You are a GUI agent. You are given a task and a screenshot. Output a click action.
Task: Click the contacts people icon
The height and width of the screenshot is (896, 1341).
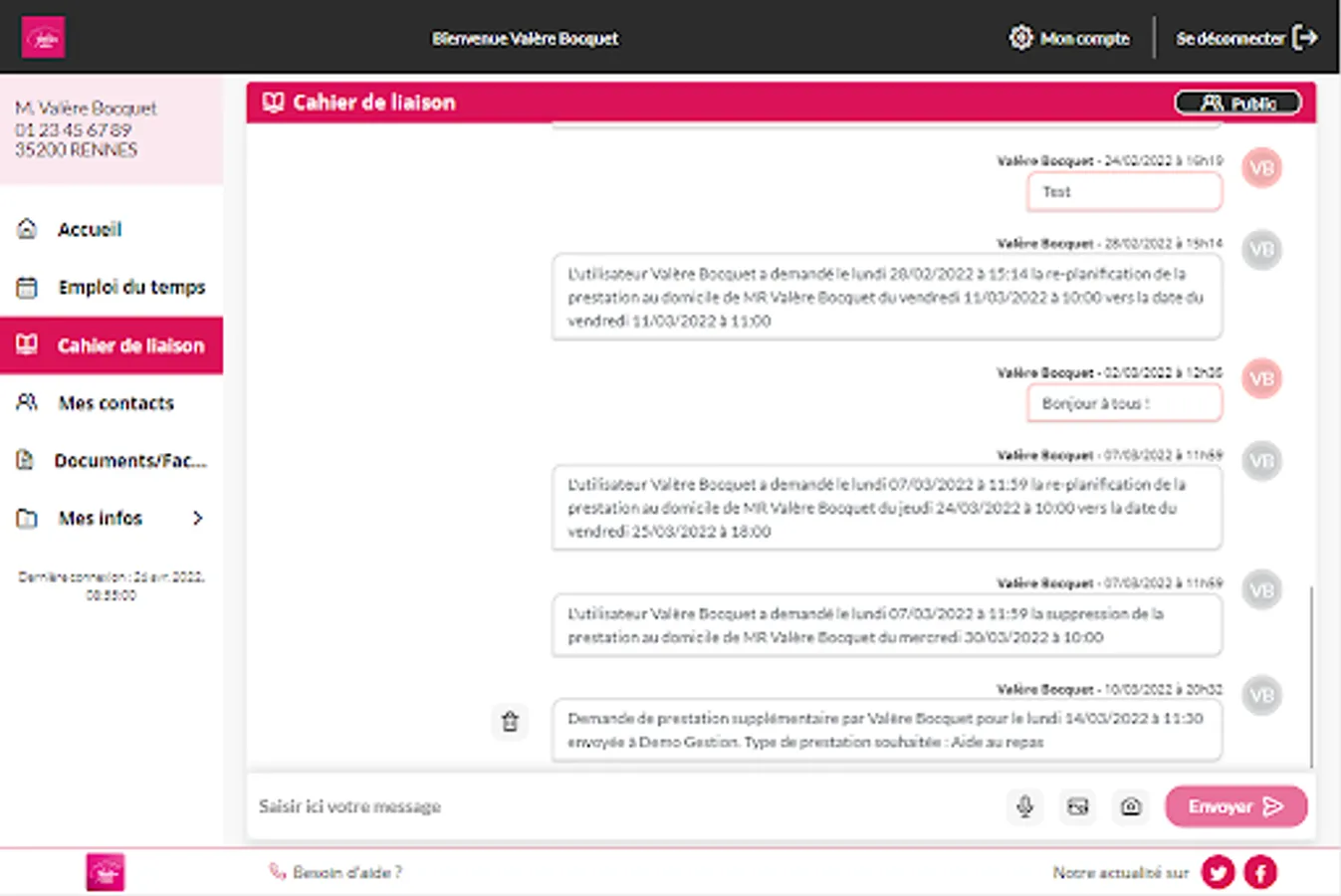pyautogui.click(x=27, y=402)
